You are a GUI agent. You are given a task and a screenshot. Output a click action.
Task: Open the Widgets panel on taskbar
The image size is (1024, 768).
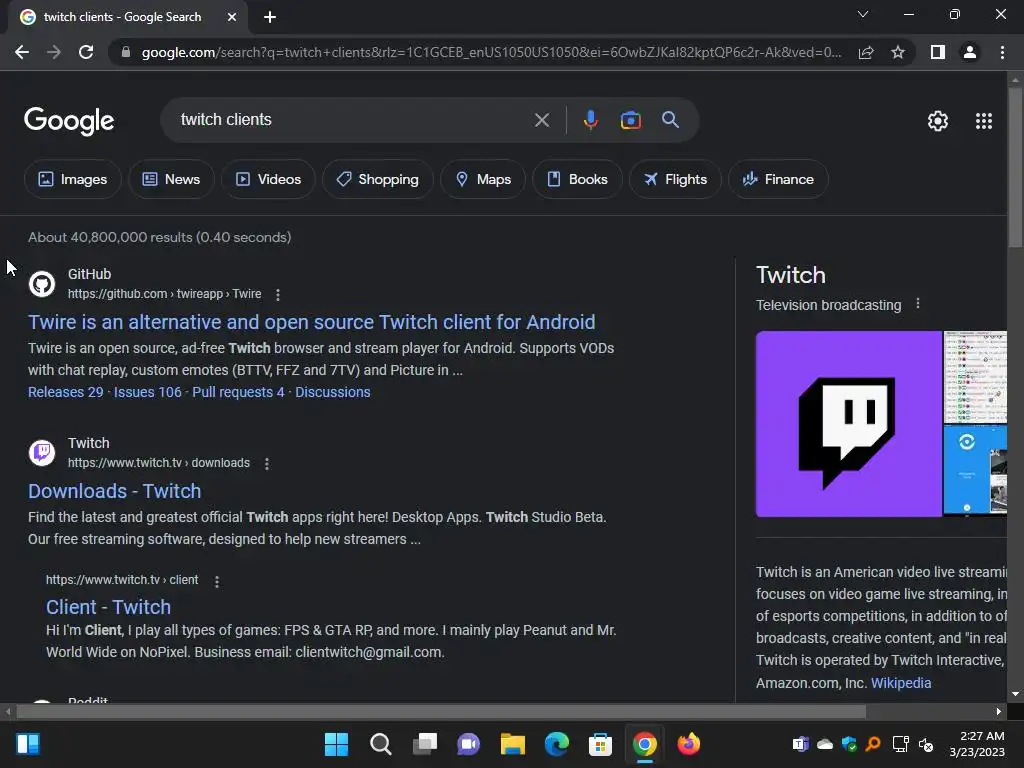[28, 744]
